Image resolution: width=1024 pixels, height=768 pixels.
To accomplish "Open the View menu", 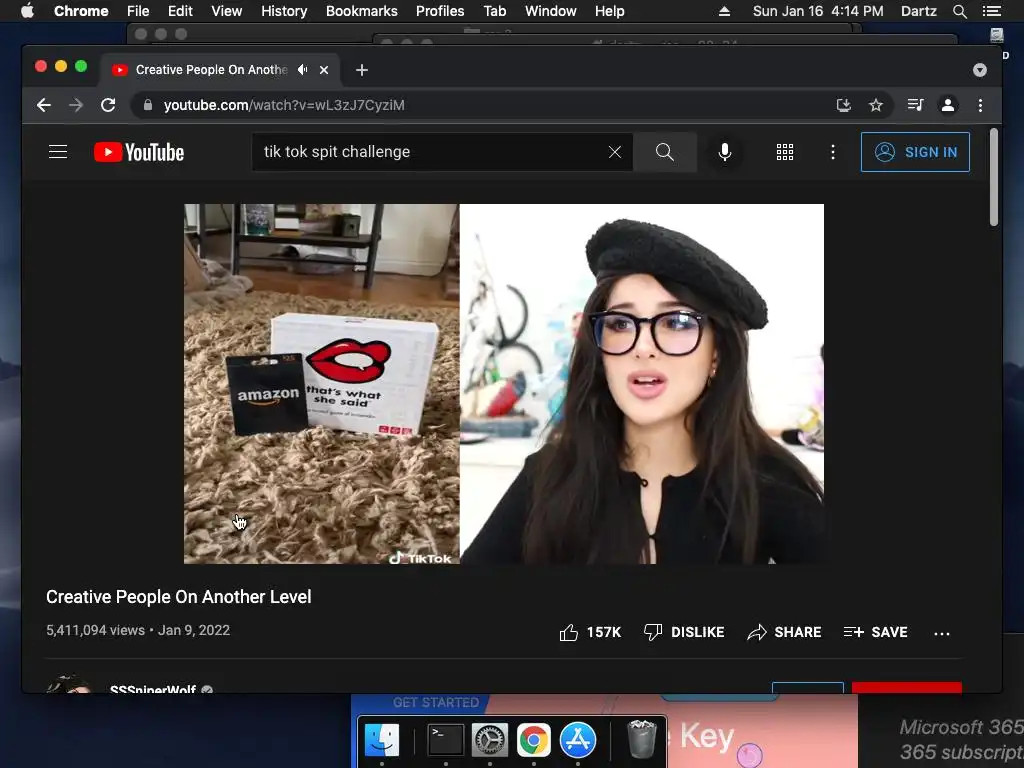I will tap(227, 11).
